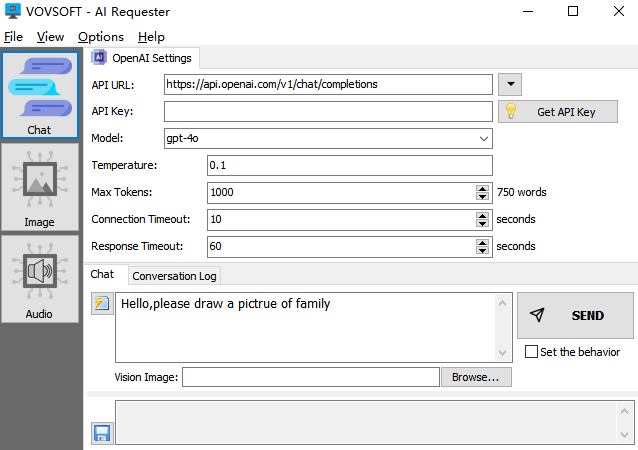Switch to the Image sidebar panel
Image resolution: width=638 pixels, height=450 pixels.
pos(40,186)
